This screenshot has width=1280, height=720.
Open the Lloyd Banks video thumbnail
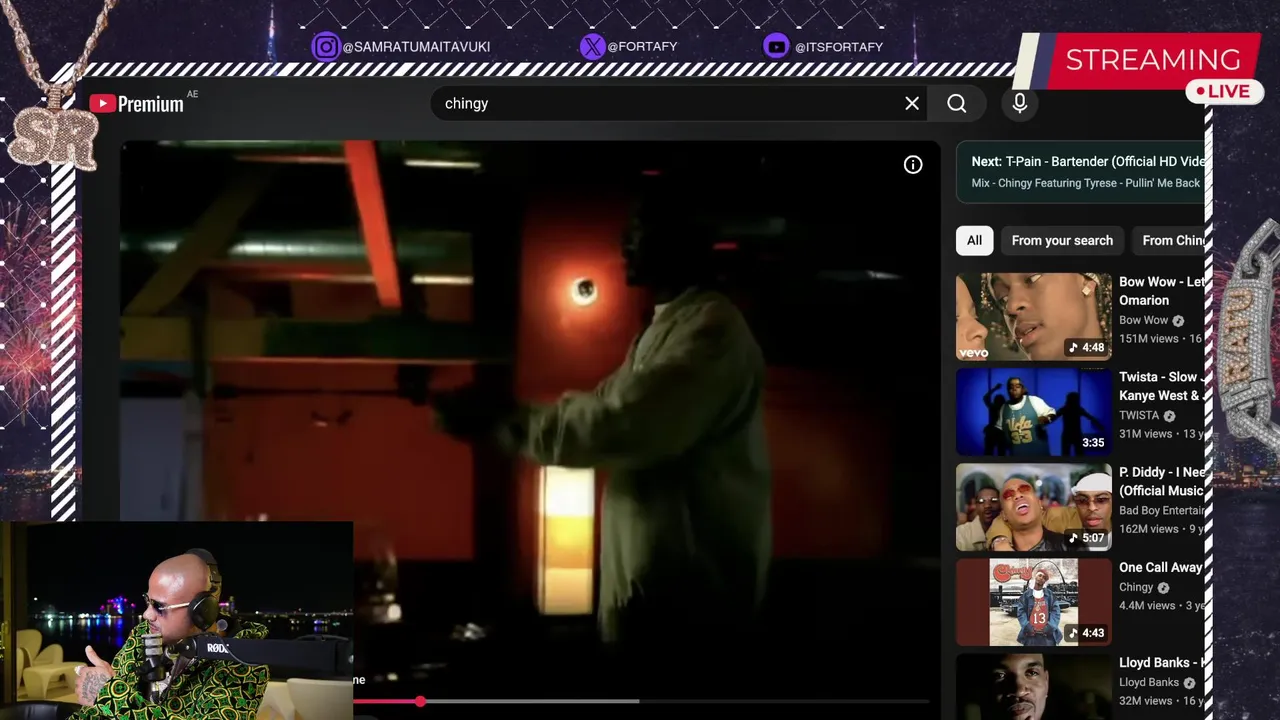[1034, 687]
